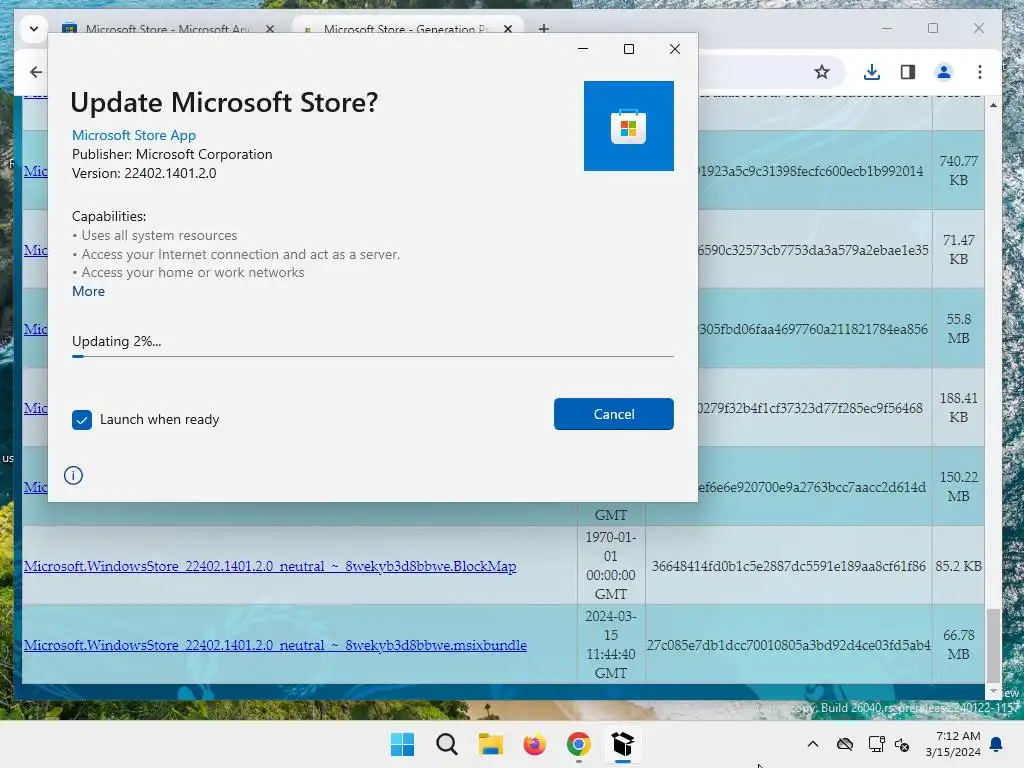
Task: Click the 85.2 KB size cell
Action: (x=958, y=566)
